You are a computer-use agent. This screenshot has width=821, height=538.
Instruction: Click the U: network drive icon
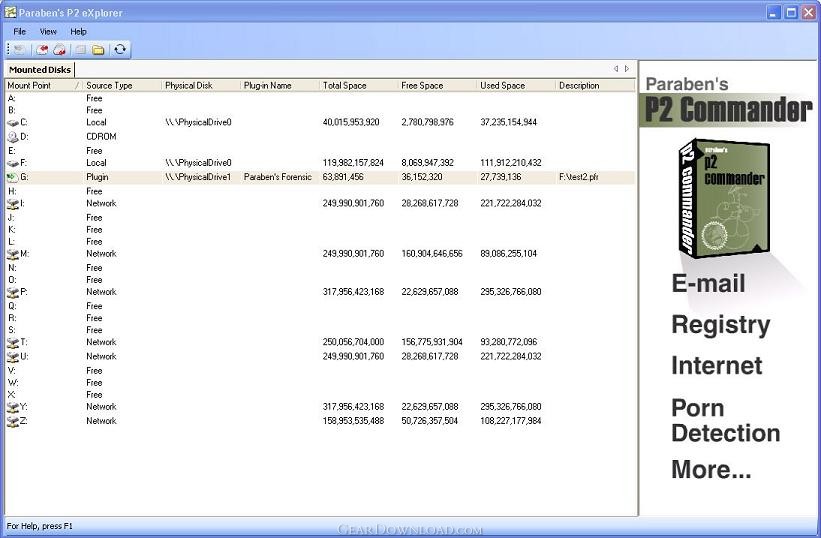pyautogui.click(x=13, y=357)
